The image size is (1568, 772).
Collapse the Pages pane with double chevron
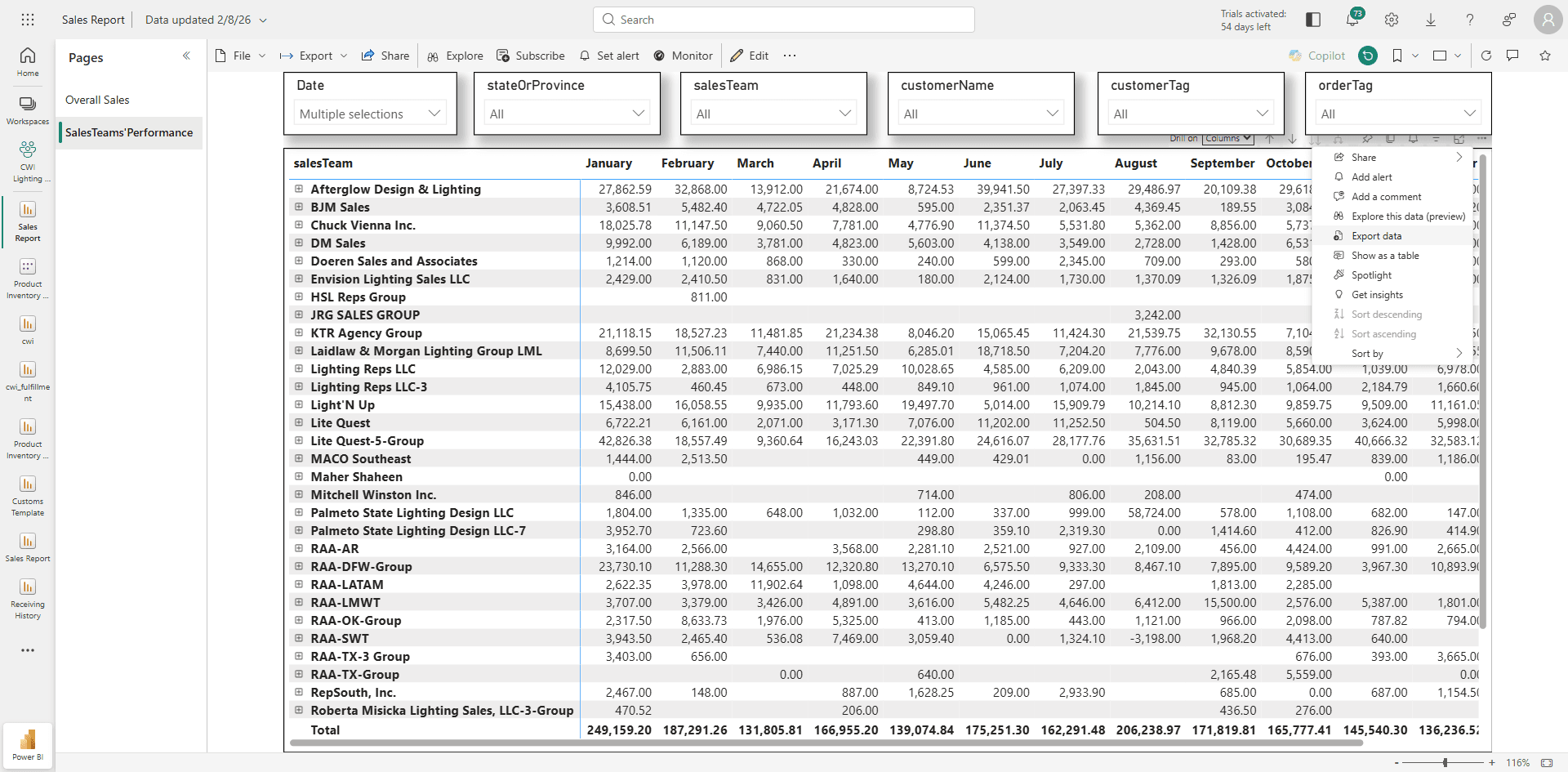coord(186,56)
